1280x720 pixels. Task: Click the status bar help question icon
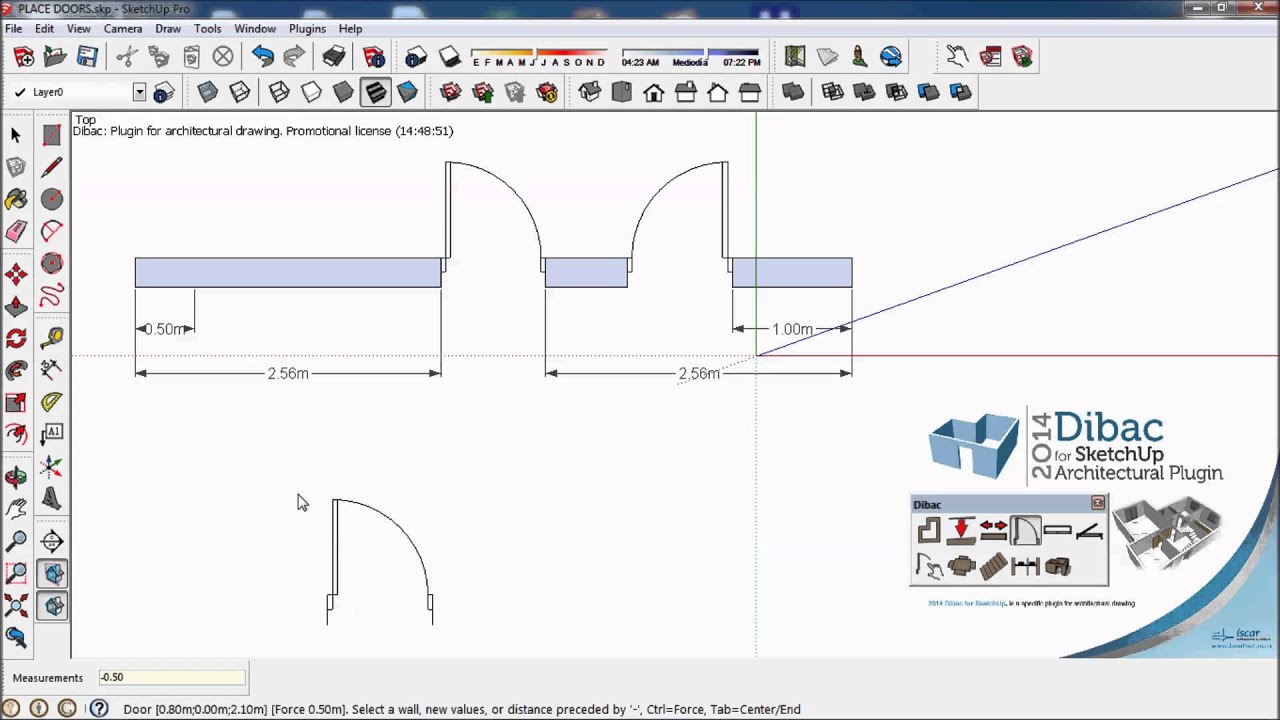[99, 708]
